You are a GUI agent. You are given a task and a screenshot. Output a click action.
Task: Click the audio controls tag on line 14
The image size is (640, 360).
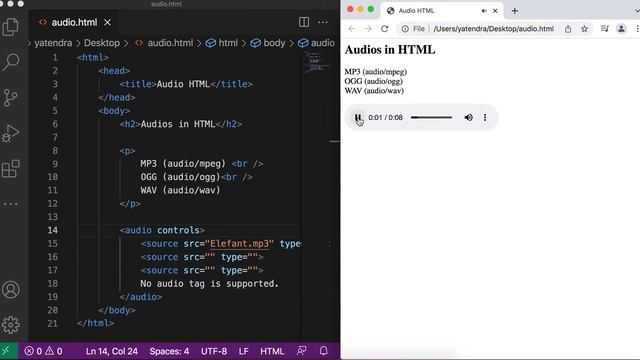click(x=162, y=230)
